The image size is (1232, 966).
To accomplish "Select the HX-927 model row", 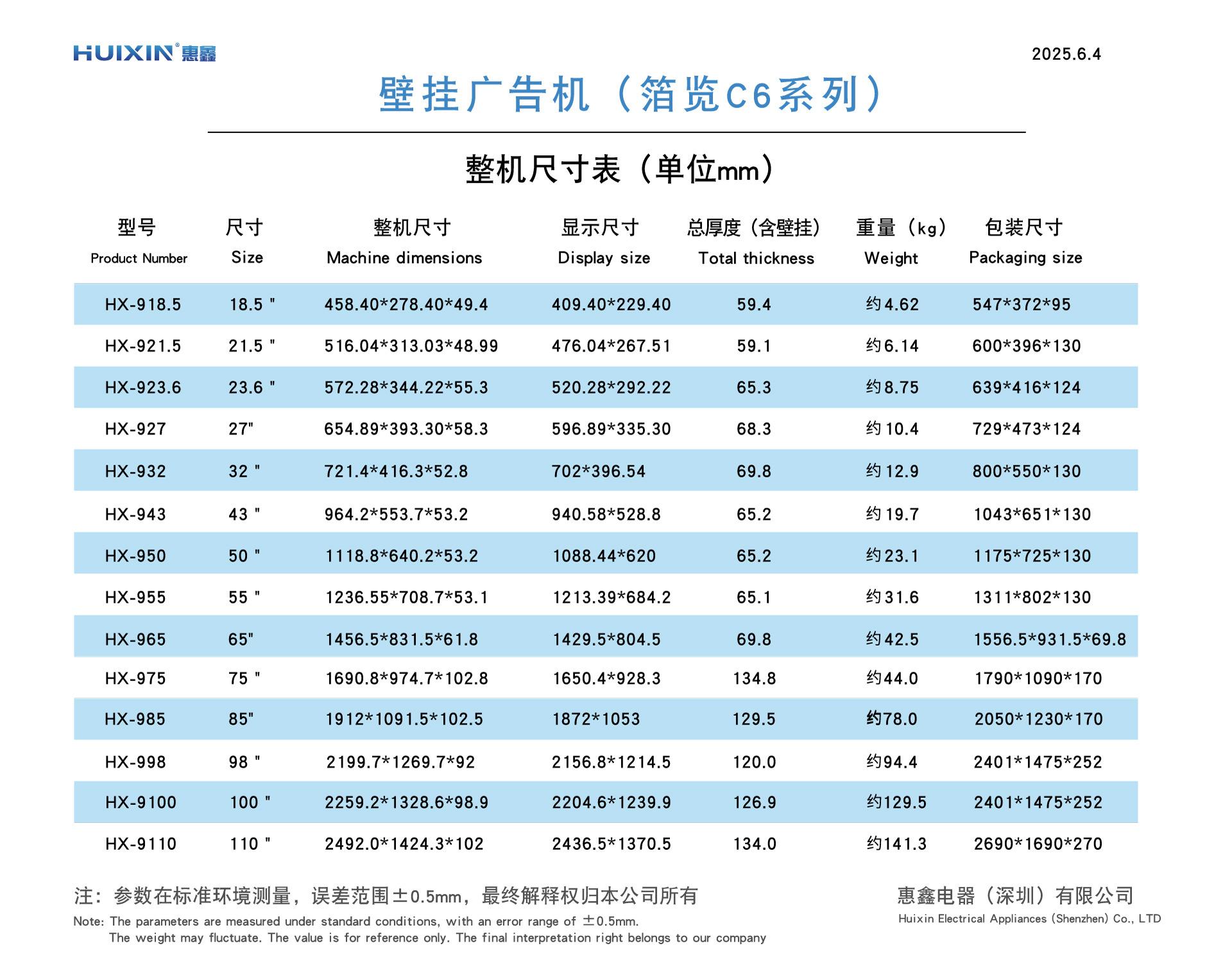I will [x=135, y=429].
